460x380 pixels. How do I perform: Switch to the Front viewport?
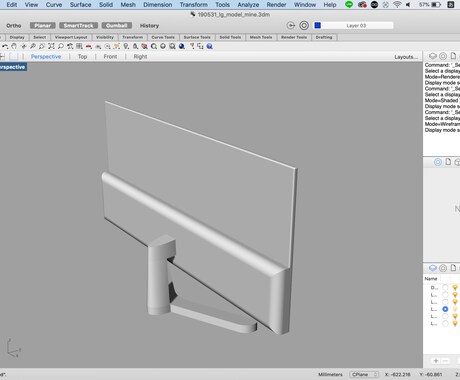[110, 57]
